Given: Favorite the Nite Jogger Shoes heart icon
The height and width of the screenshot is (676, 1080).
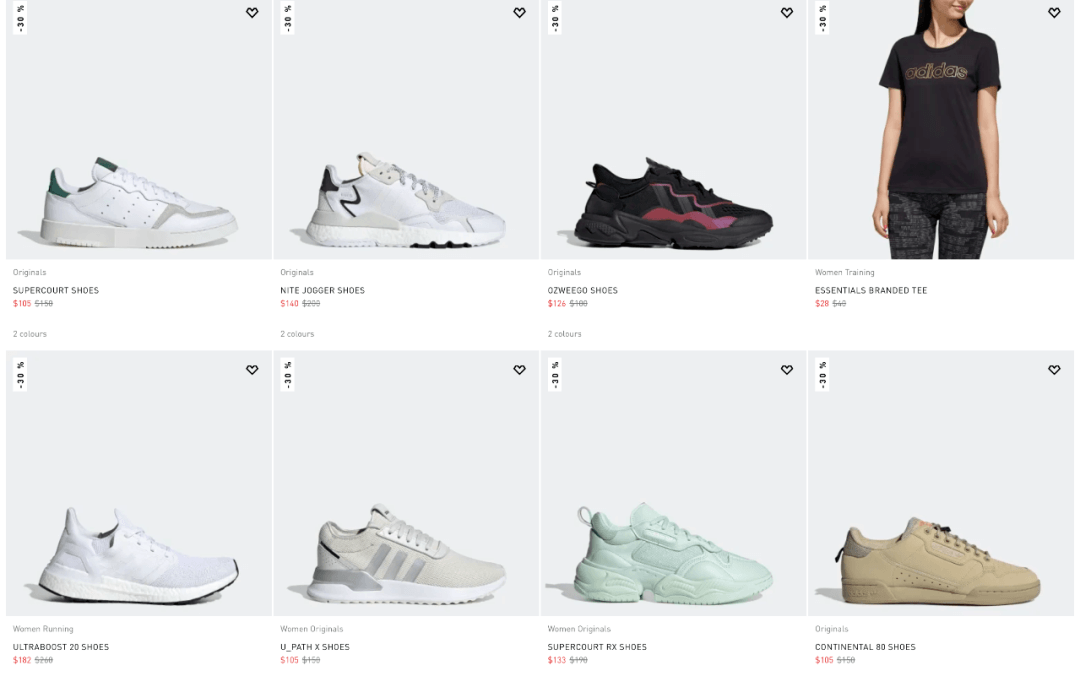Looking at the screenshot, I should pos(519,12).
